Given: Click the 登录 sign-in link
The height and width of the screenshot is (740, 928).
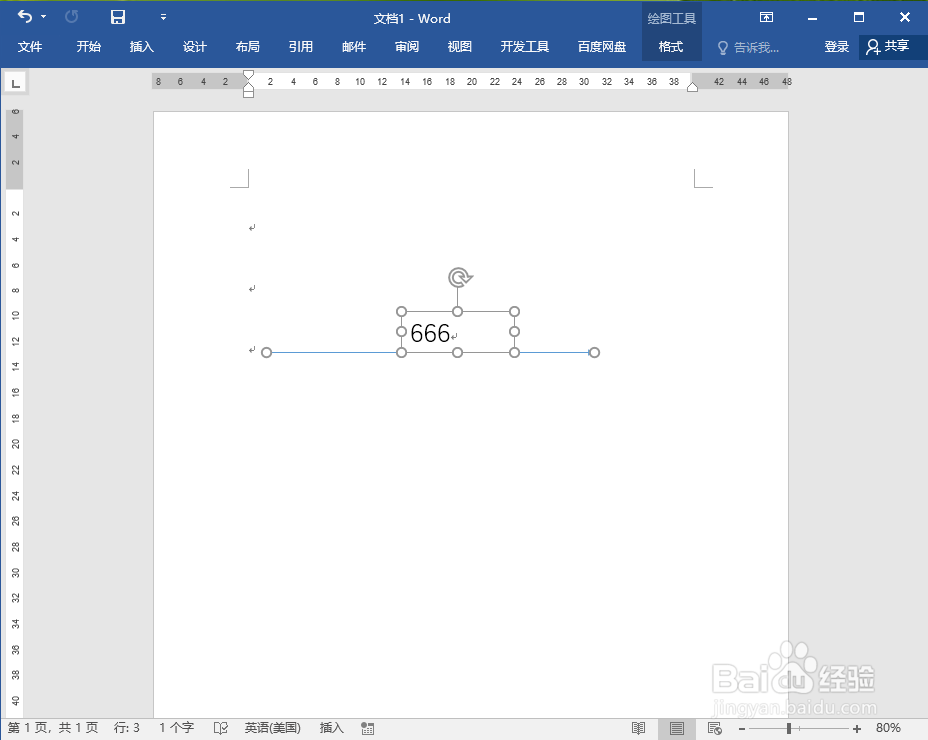Looking at the screenshot, I should [x=837, y=47].
